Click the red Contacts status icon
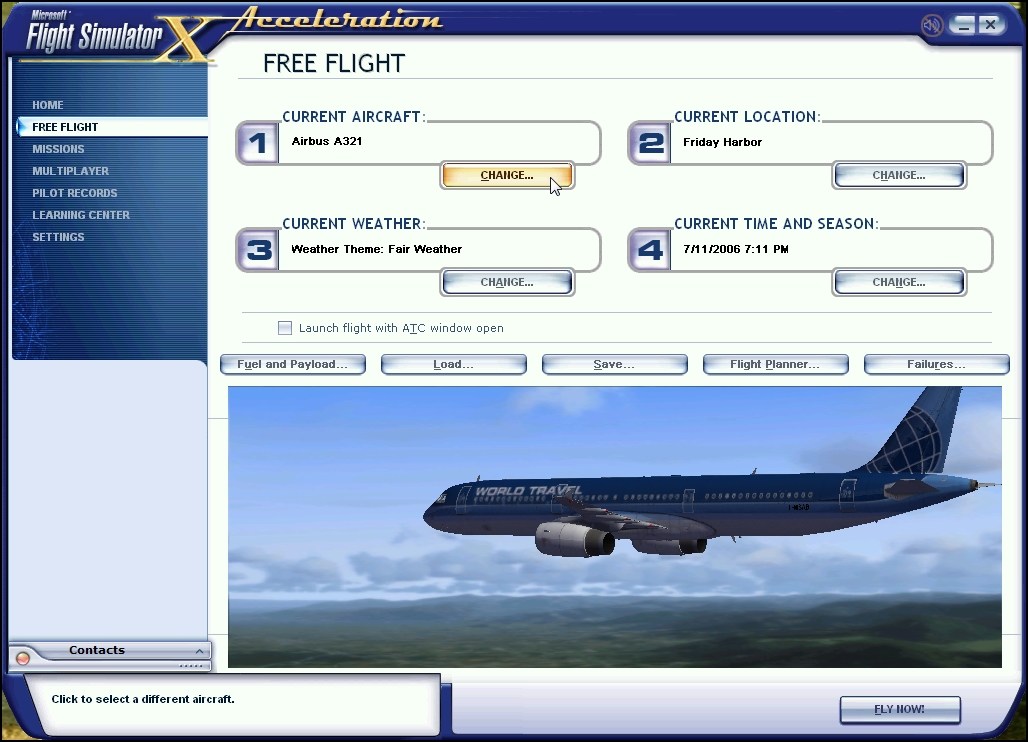 [x=23, y=659]
